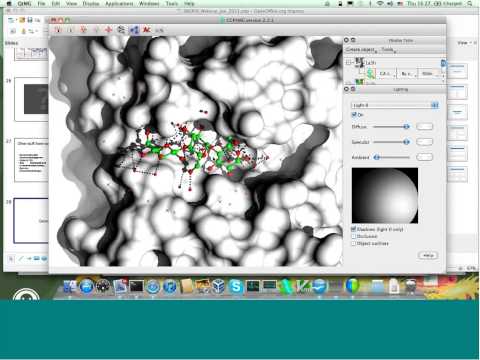Open Terminal from the Dock
This screenshot has height=360, width=480.
pyautogui.click(x=136, y=286)
